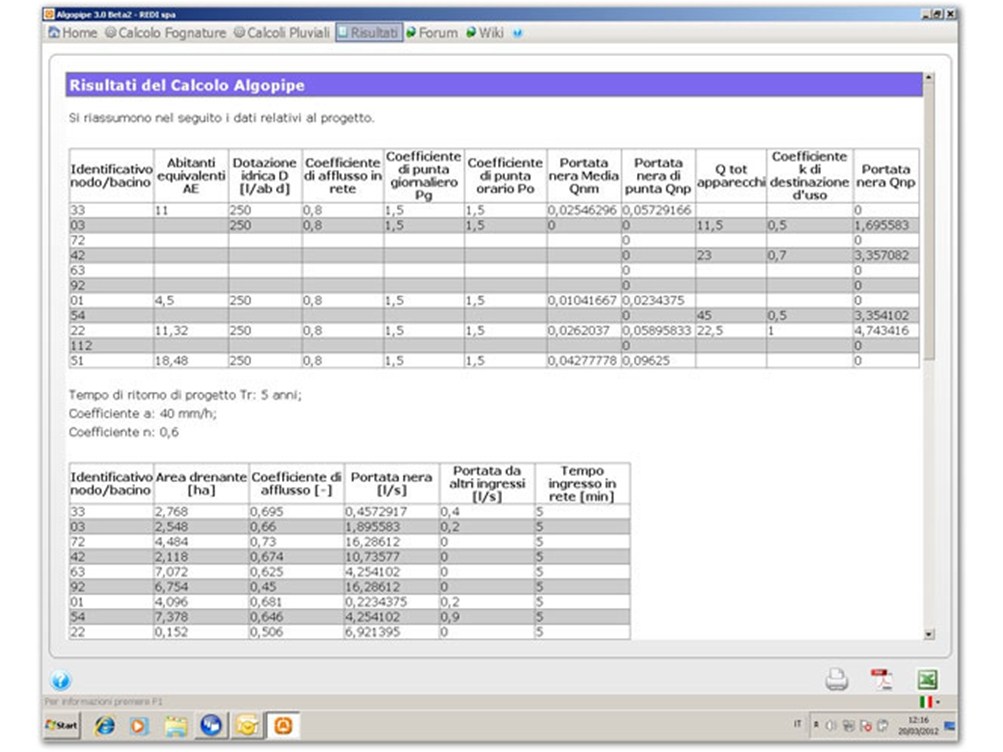Click the Abitanti equivalenti AE column header

click(x=190, y=176)
